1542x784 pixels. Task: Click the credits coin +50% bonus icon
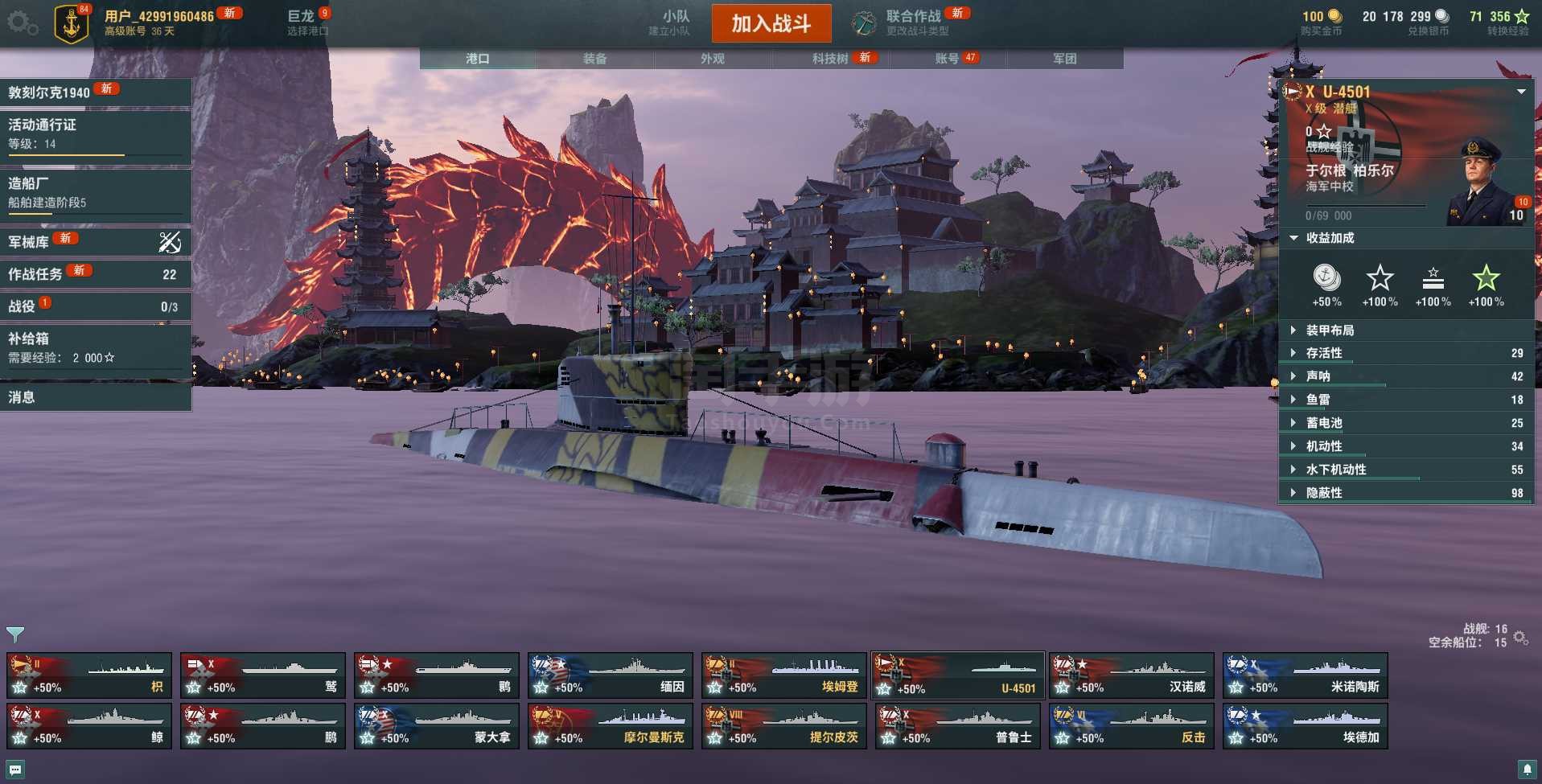(1326, 278)
